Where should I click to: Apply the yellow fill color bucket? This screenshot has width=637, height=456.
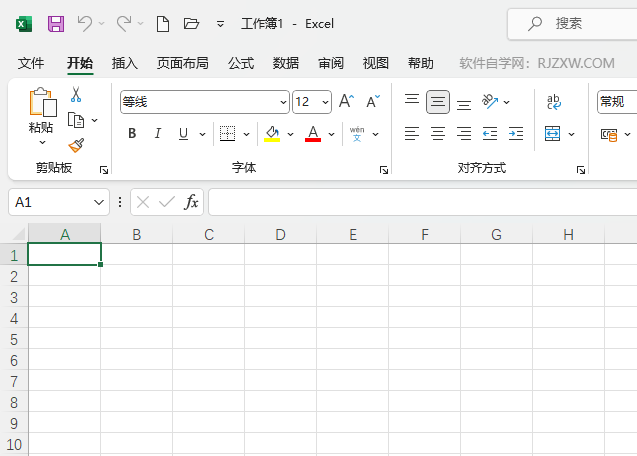272,133
